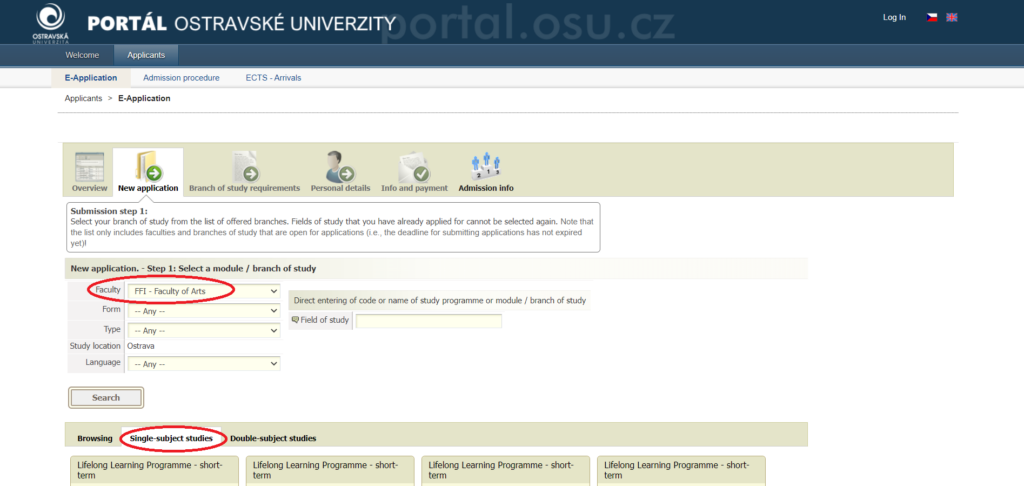This screenshot has height=486, width=1024.
Task: Switch language with the UK flag icon
Action: [x=952, y=18]
